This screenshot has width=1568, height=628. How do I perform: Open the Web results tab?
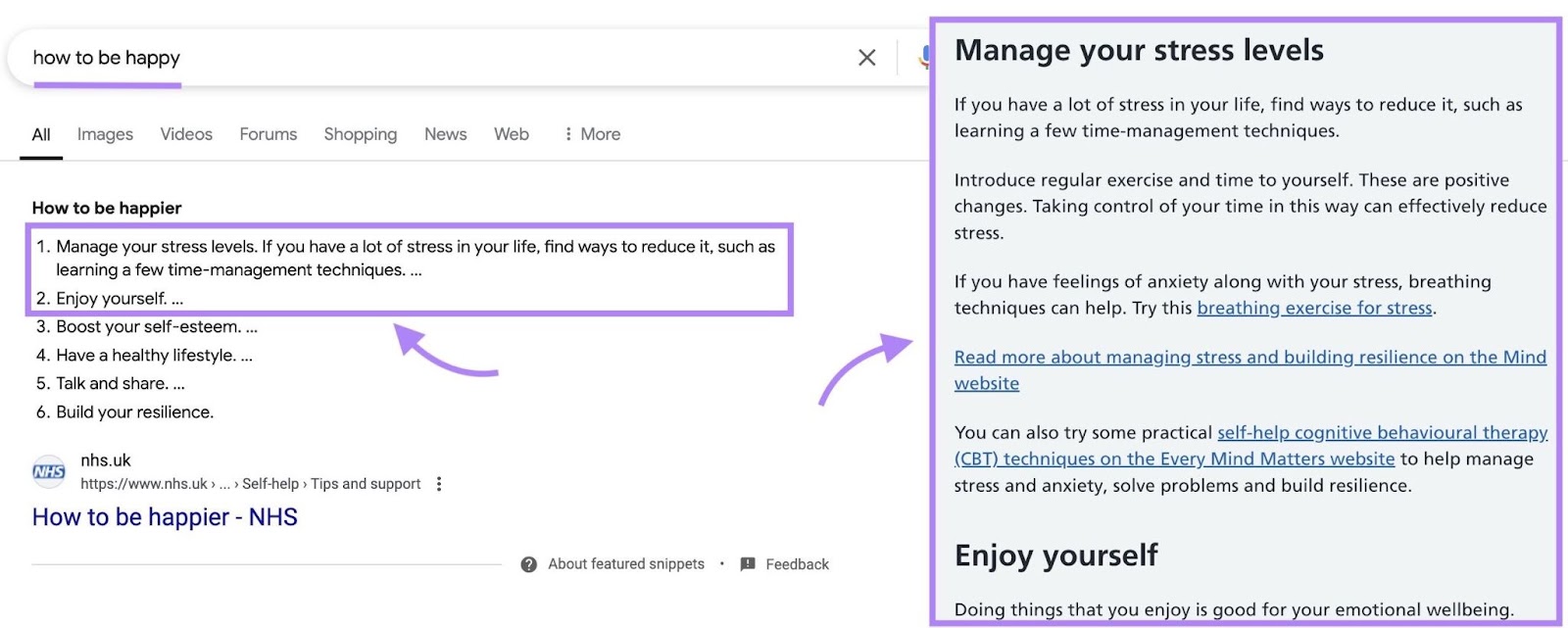(x=512, y=134)
